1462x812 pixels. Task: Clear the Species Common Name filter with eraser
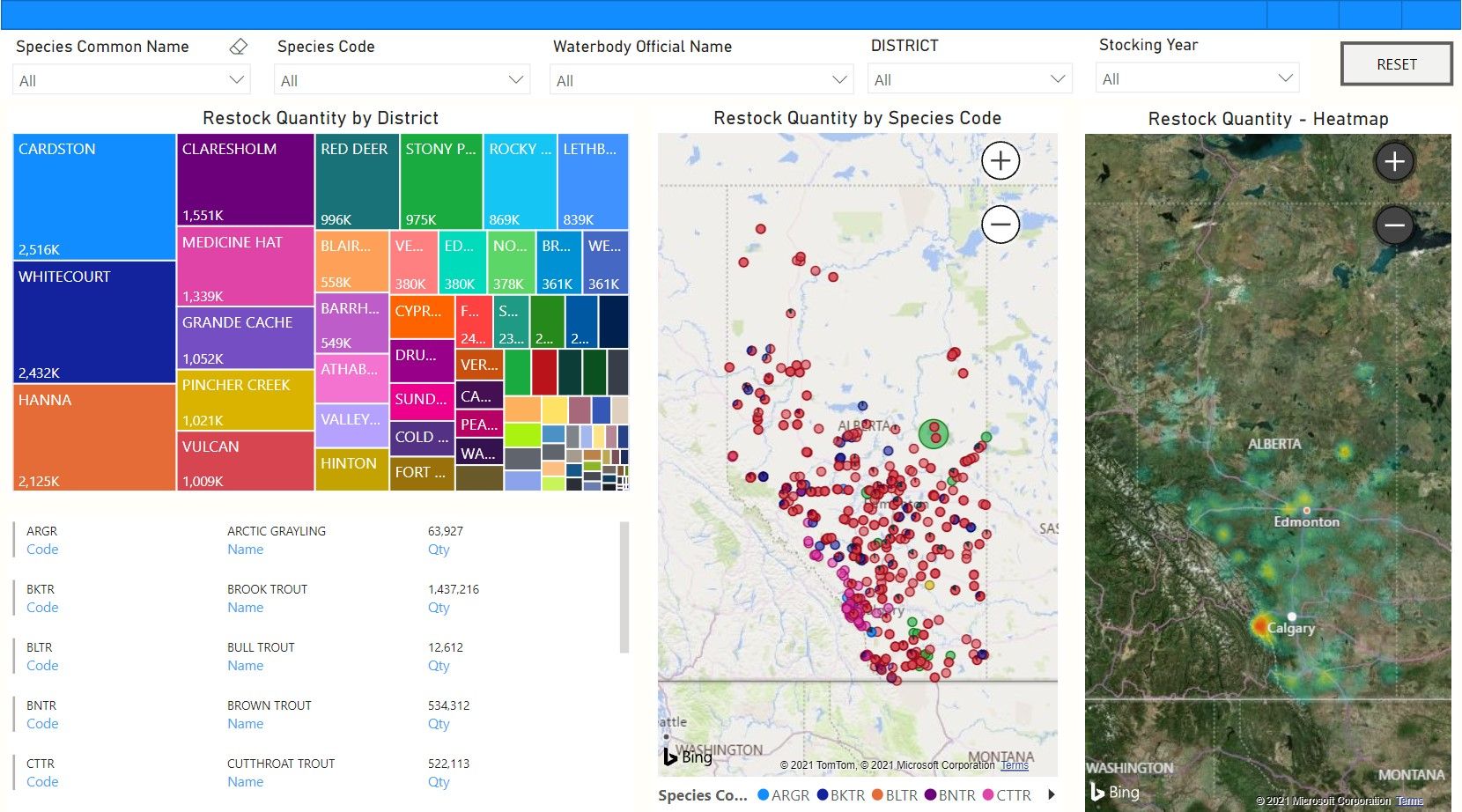coord(238,47)
